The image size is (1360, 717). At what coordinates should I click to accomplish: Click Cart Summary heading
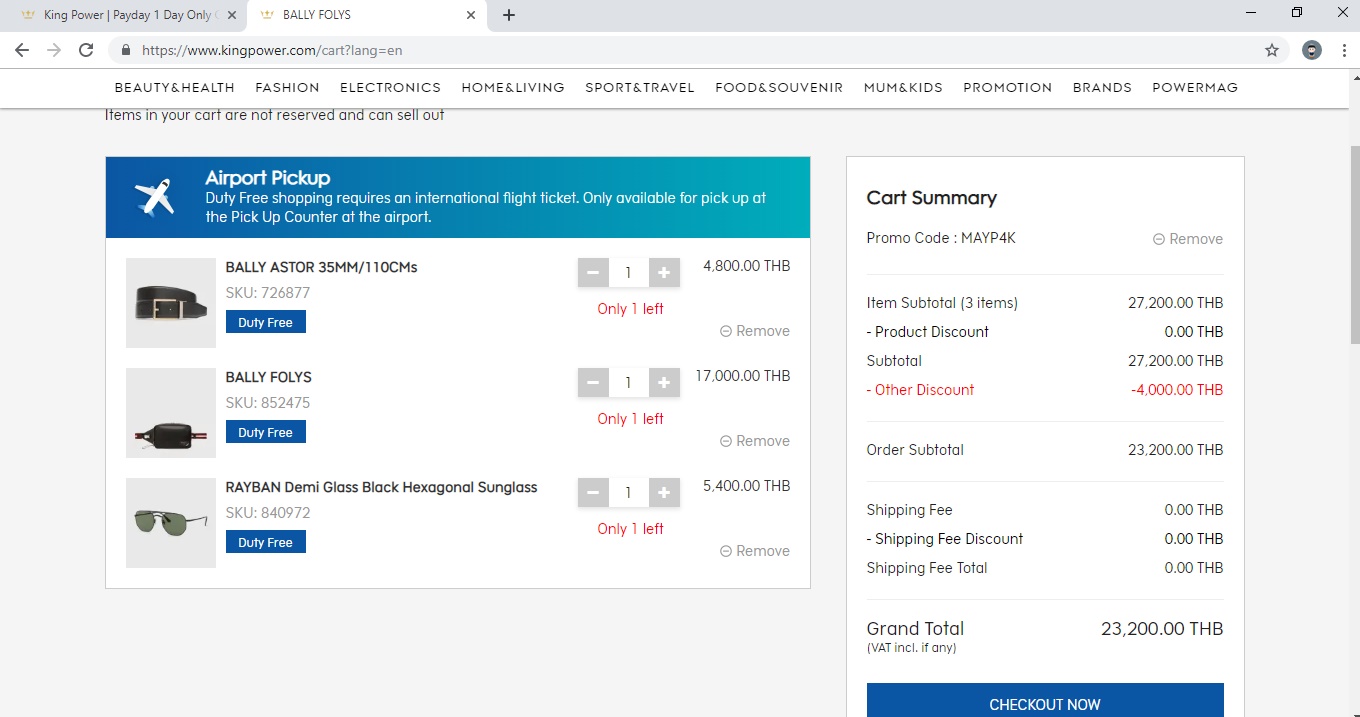(x=932, y=198)
